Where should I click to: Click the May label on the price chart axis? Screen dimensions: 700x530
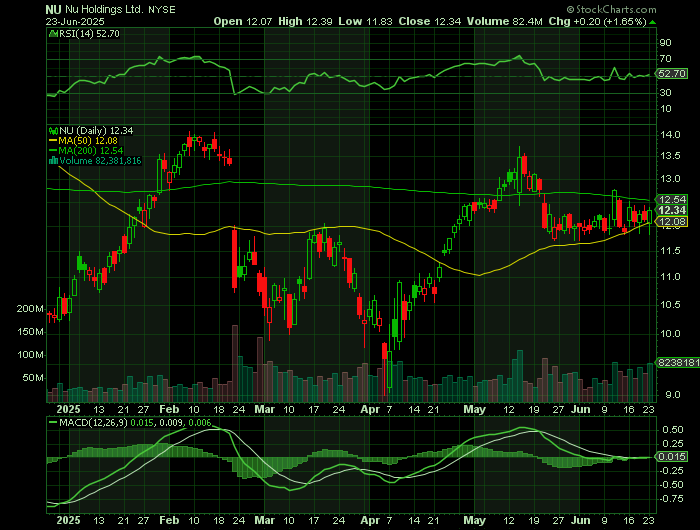[474, 409]
